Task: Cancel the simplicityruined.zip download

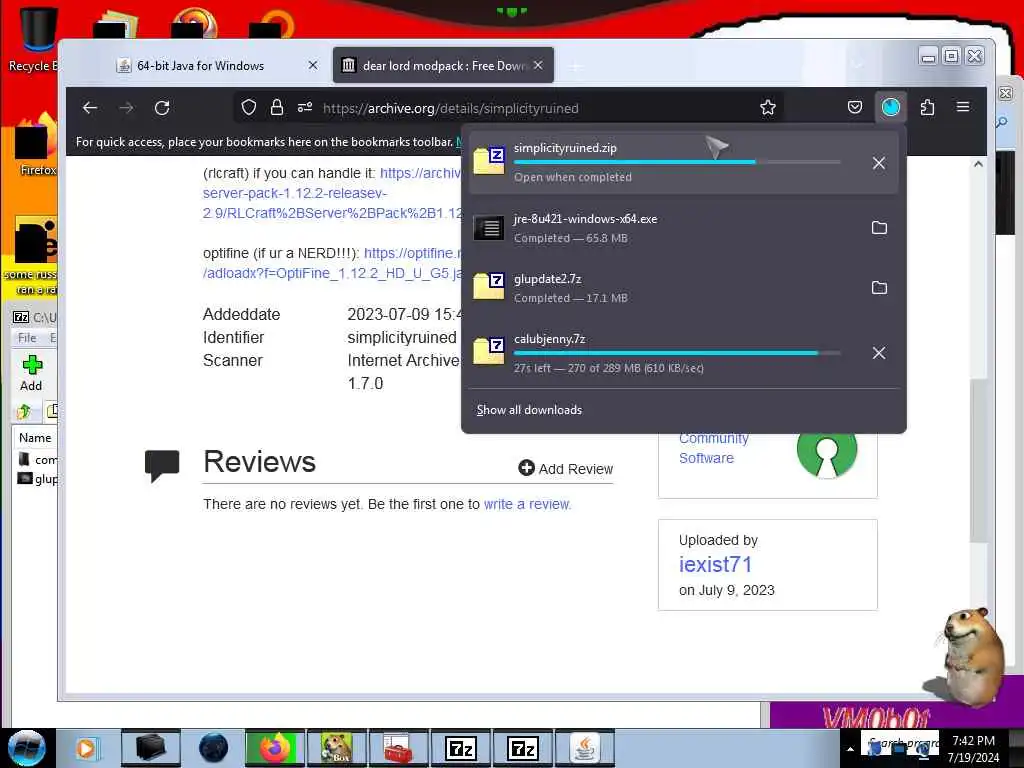Action: tap(879, 163)
